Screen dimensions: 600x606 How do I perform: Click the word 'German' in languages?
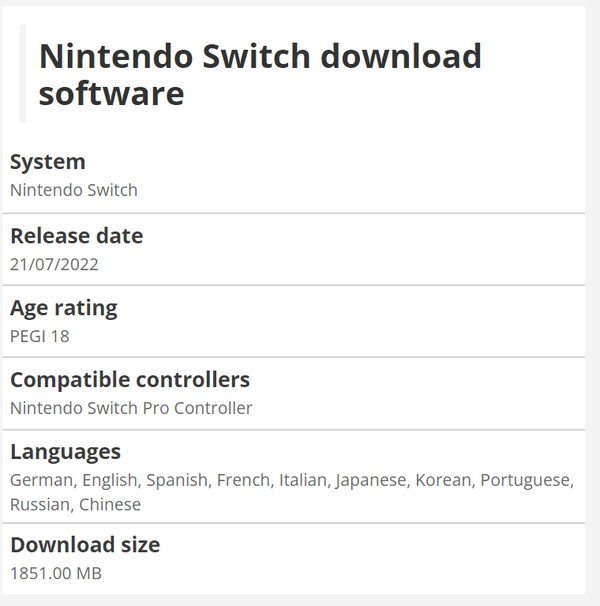click(x=41, y=480)
